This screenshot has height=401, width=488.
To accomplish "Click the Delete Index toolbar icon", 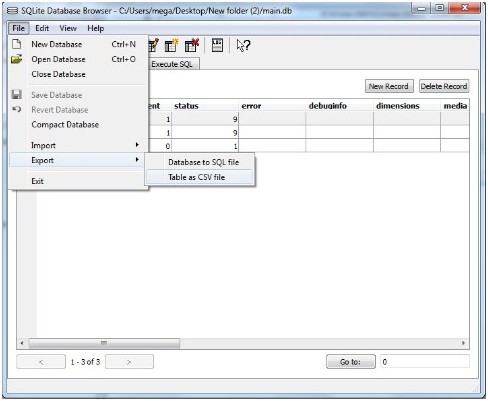I will pyautogui.click(x=192, y=46).
